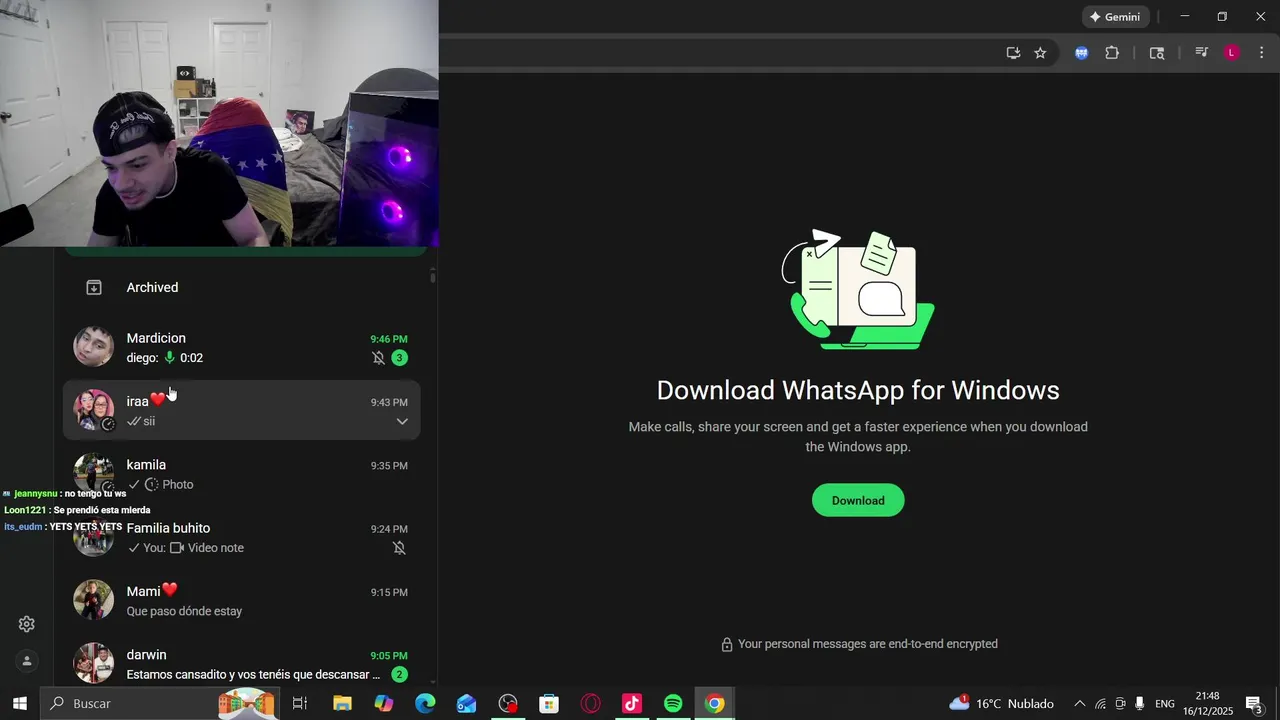Click the end-to-end encrypted lock icon

click(727, 645)
